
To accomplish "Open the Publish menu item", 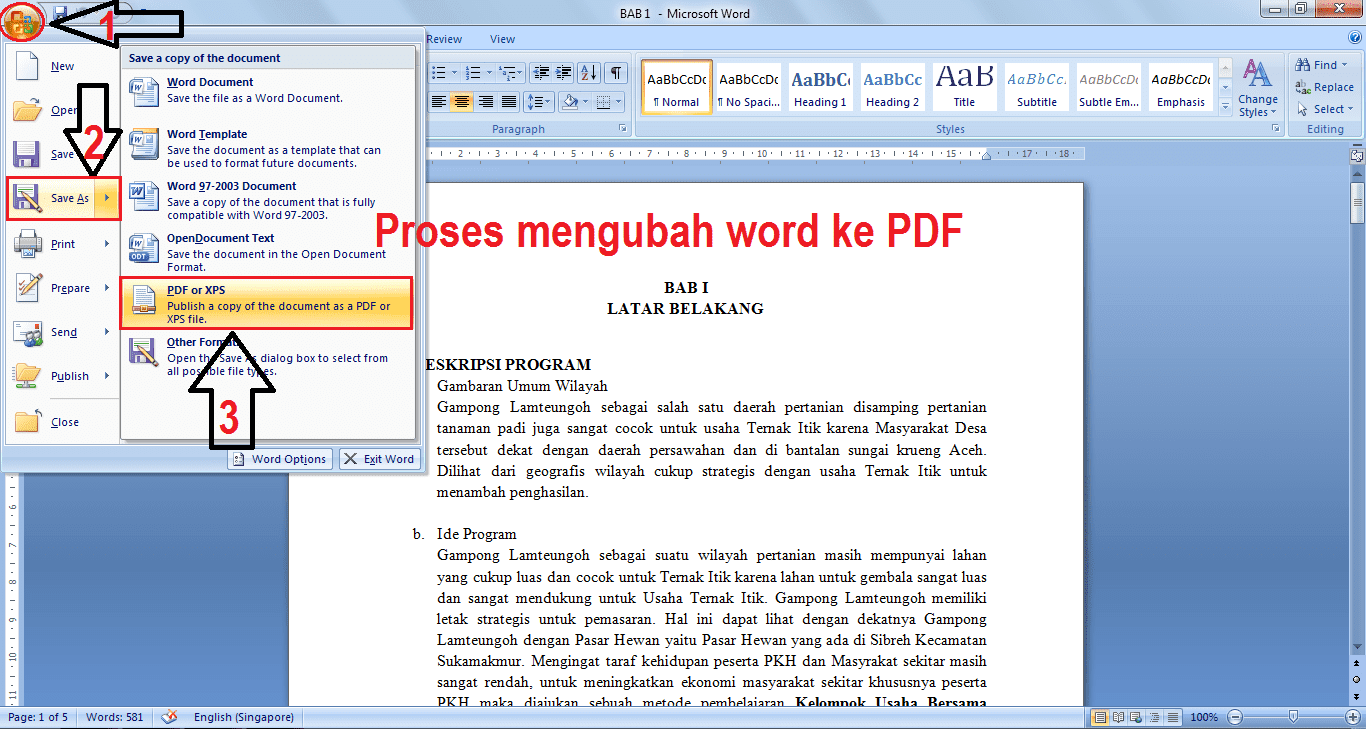I will [x=62, y=376].
